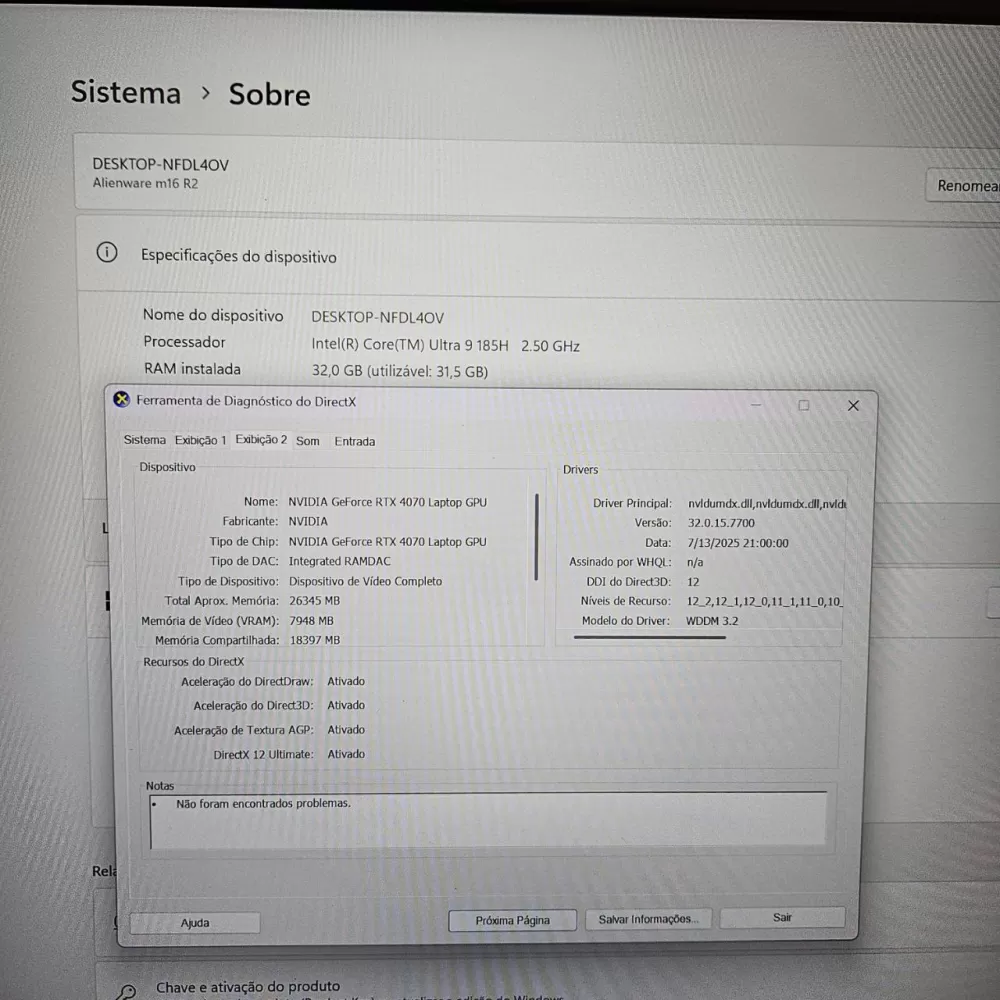Open the Sistema tab in DirectX dialog

coord(145,440)
